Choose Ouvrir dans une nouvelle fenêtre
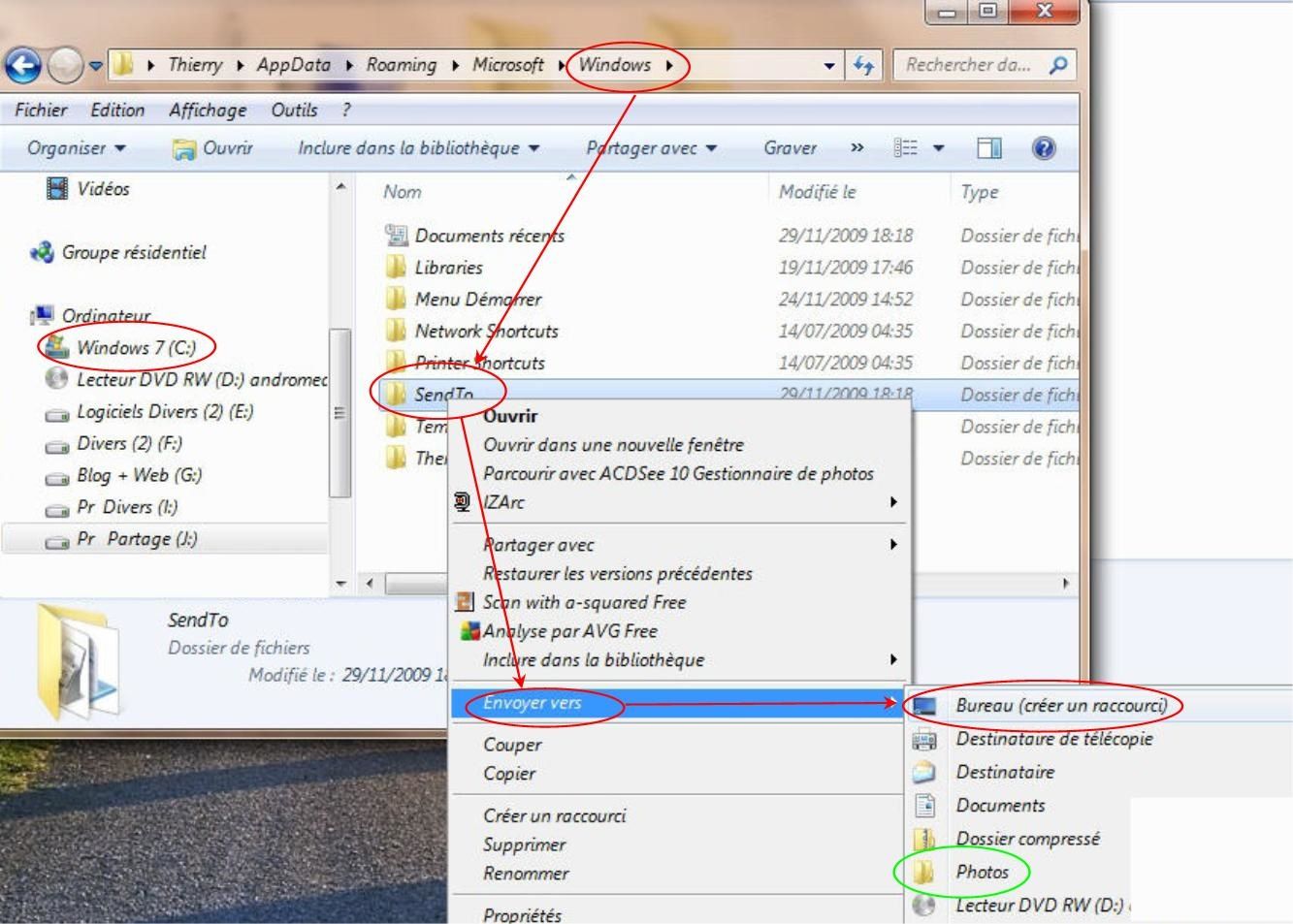Image resolution: width=1293 pixels, height=924 pixels. (613, 445)
